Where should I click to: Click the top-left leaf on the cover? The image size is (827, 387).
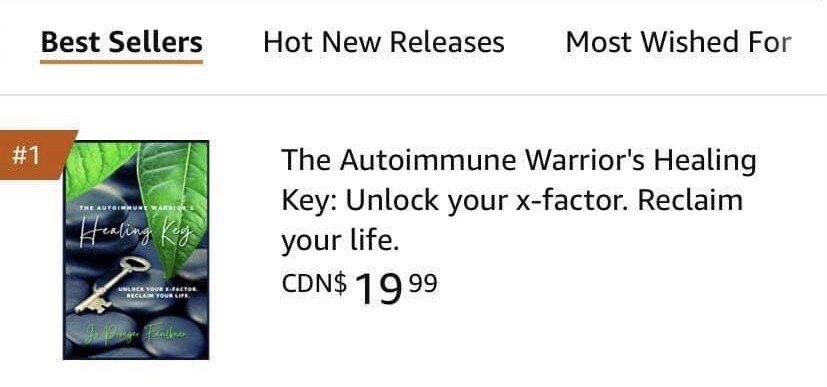point(100,162)
